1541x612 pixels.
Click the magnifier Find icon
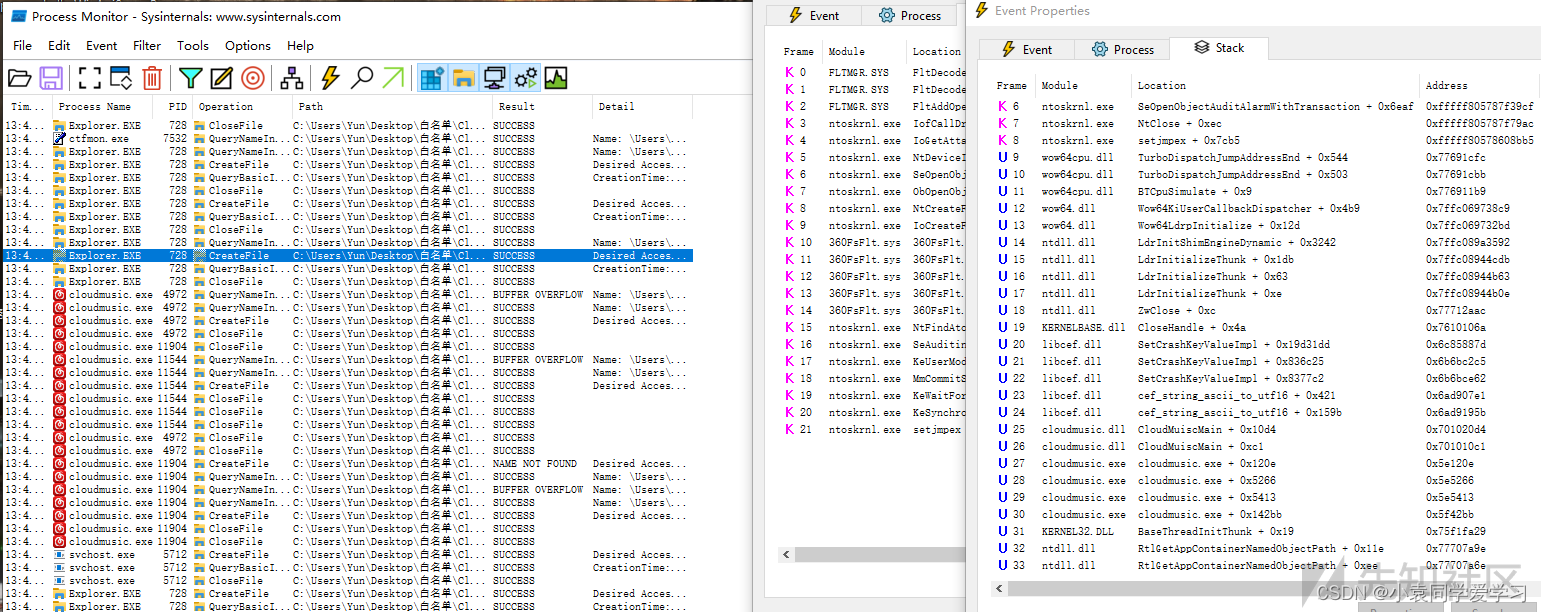tap(361, 77)
